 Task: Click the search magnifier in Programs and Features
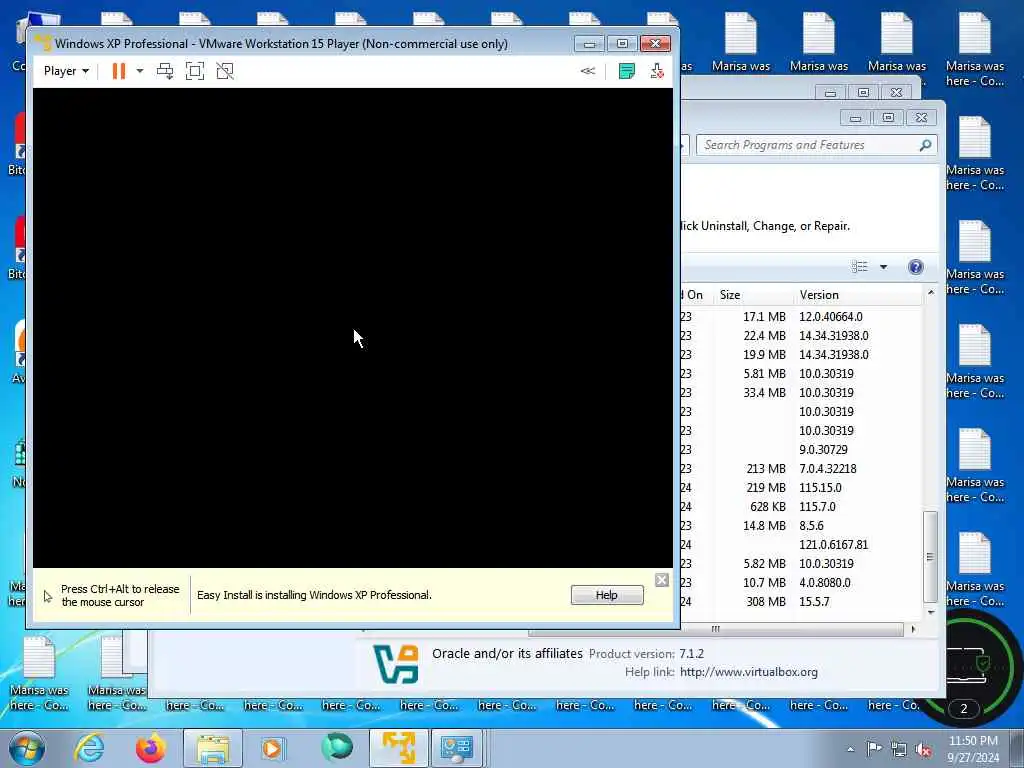[x=925, y=145]
